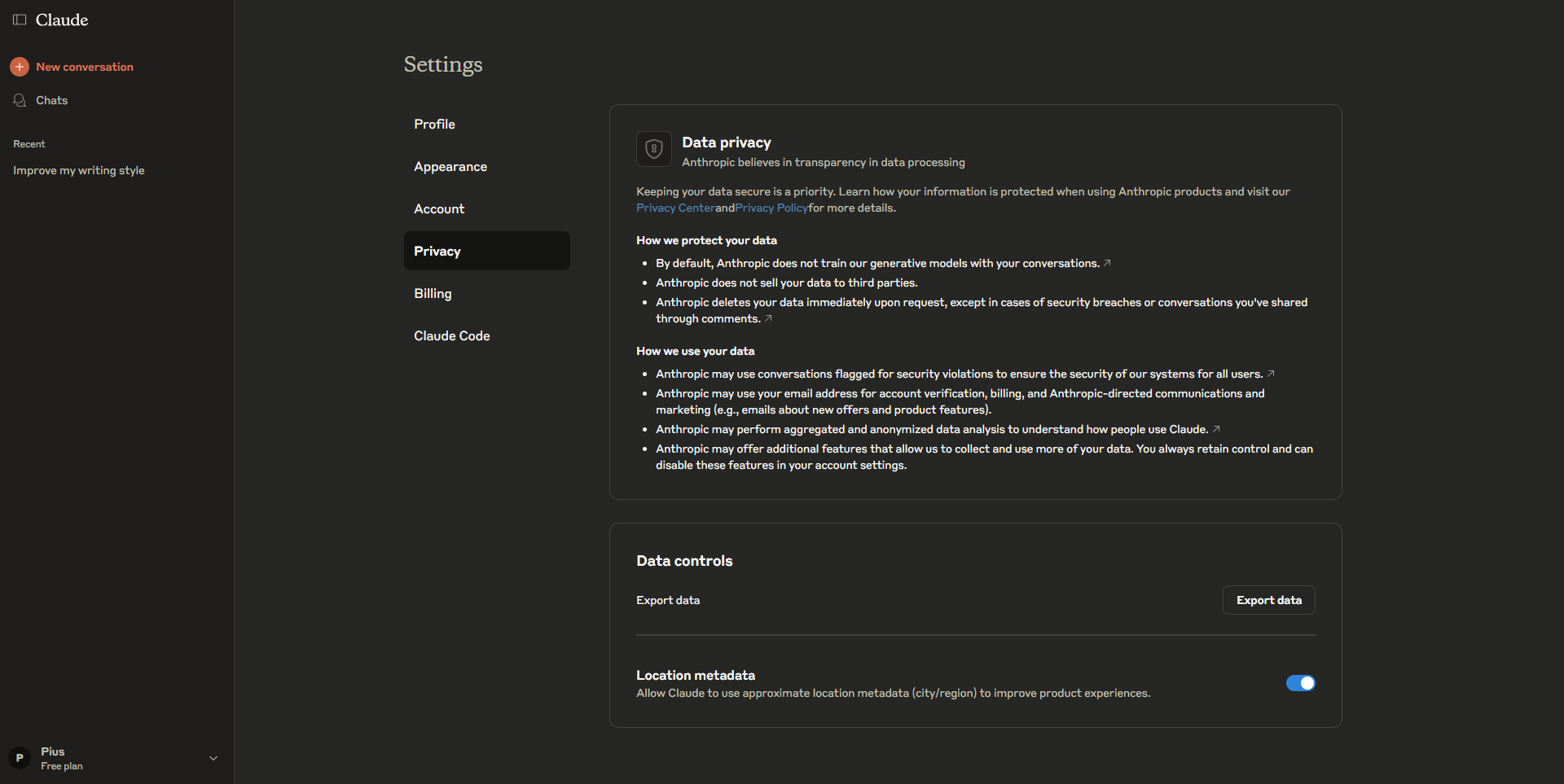The image size is (1564, 784).
Task: Open external link arrow after 'through comments.'
Action: coord(768,318)
